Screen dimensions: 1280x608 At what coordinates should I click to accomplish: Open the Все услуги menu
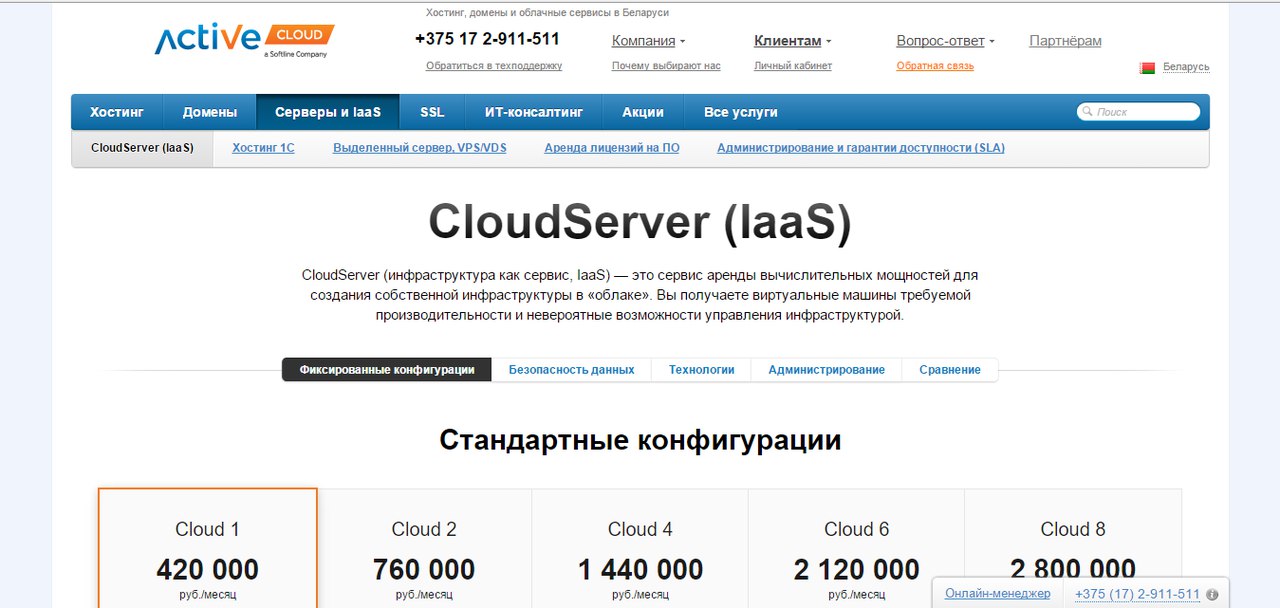pyautogui.click(x=740, y=112)
